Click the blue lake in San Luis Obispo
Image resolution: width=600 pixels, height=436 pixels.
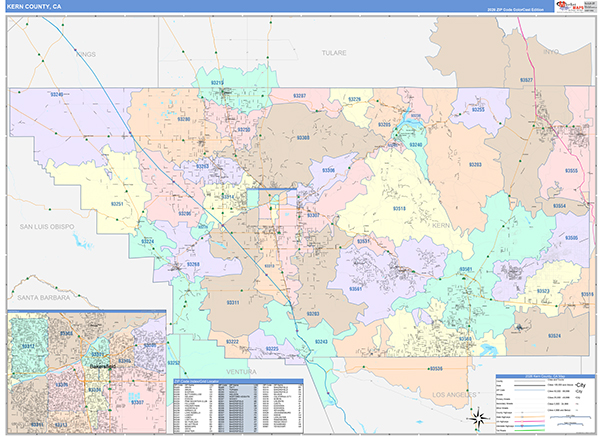click(x=82, y=240)
